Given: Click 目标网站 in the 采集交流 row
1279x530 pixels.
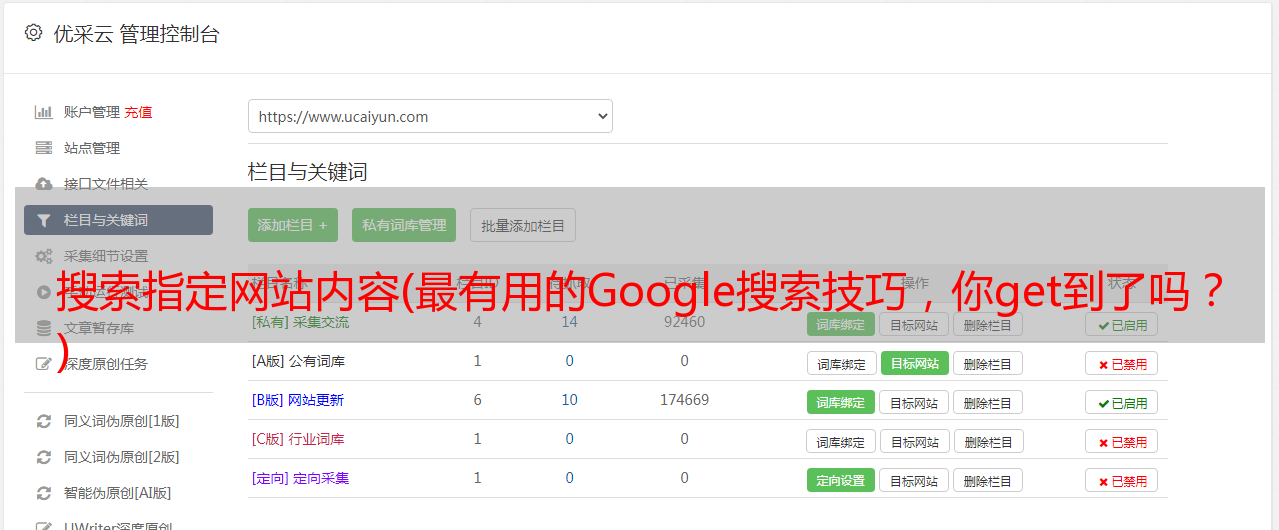Looking at the screenshot, I should point(914,324).
